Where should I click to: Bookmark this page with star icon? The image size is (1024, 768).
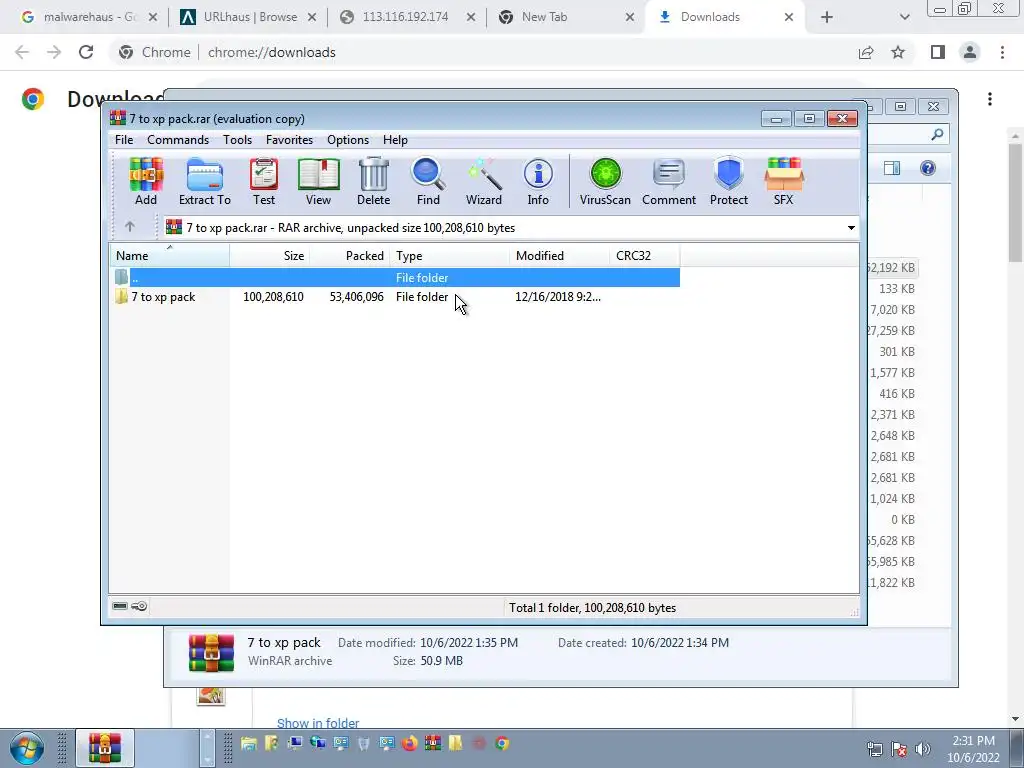point(898,52)
